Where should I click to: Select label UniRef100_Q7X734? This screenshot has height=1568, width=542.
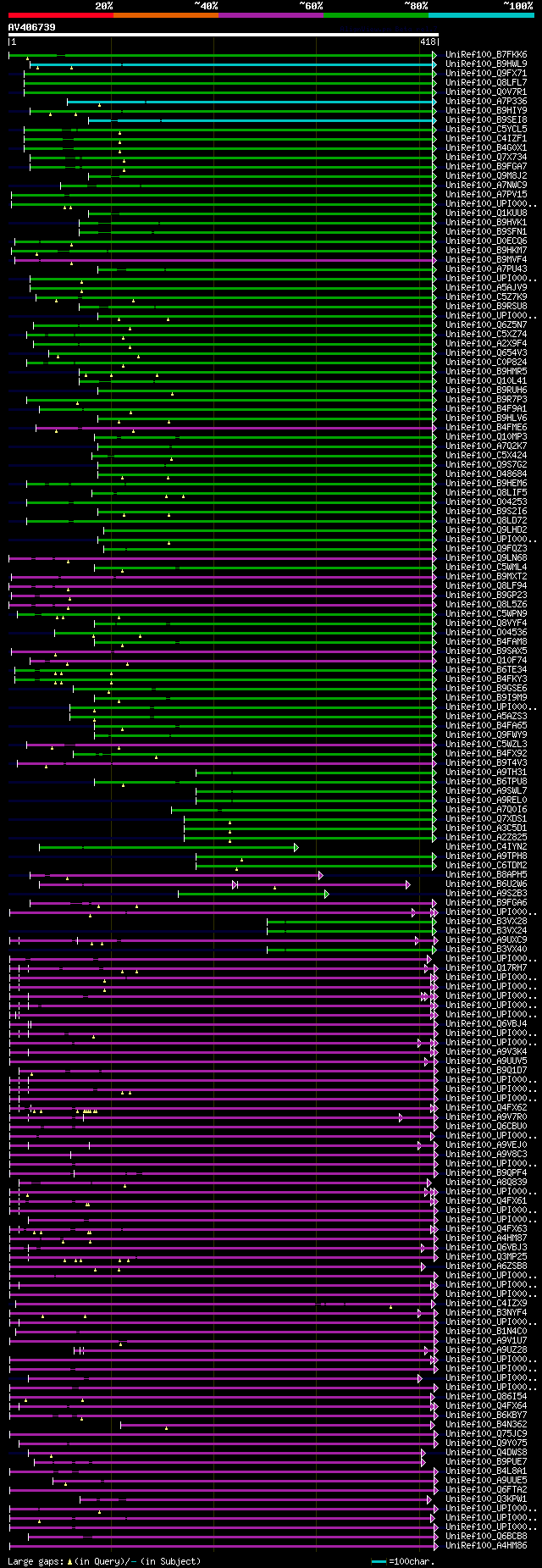(486, 157)
